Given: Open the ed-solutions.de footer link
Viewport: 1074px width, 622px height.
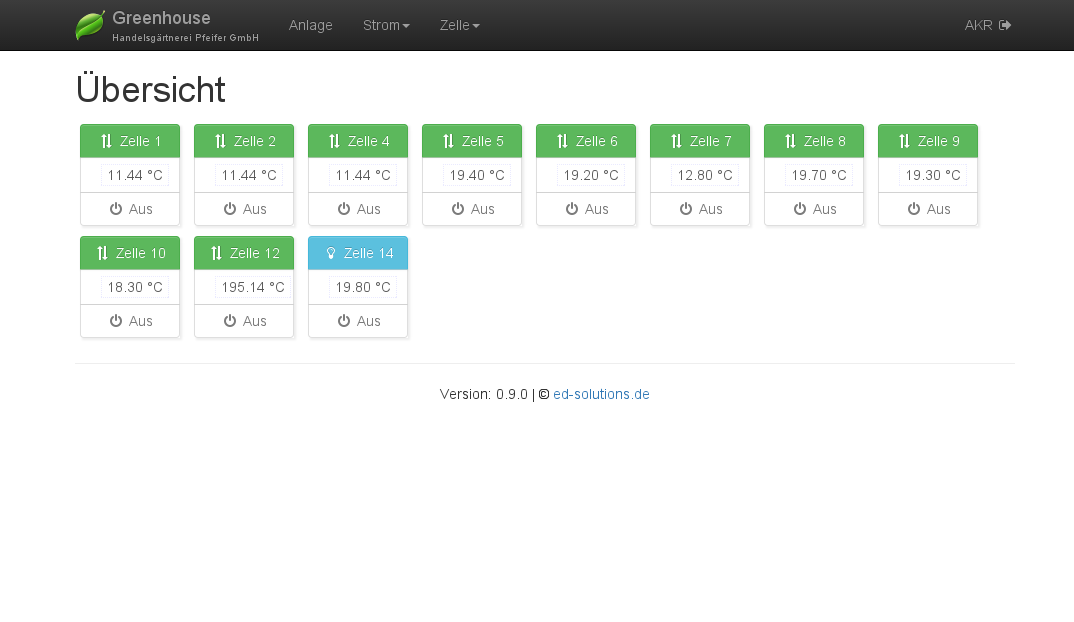Looking at the screenshot, I should click(601, 394).
